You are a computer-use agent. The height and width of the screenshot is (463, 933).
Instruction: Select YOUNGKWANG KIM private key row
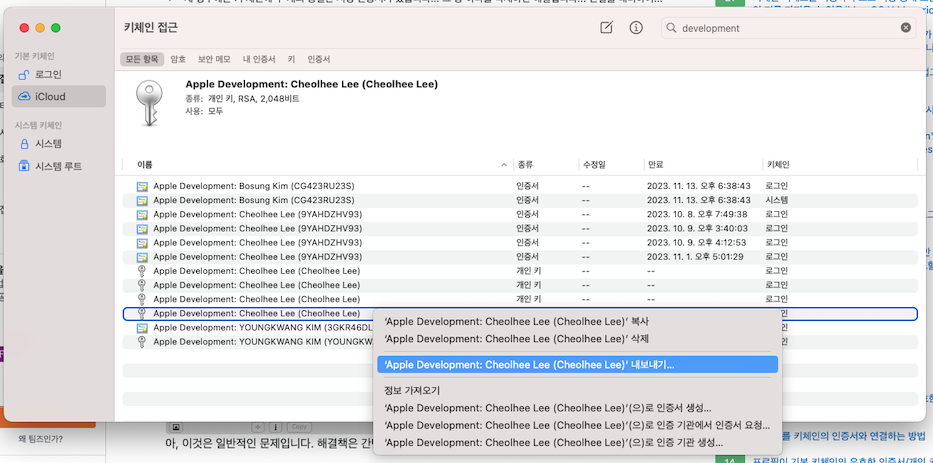248,342
